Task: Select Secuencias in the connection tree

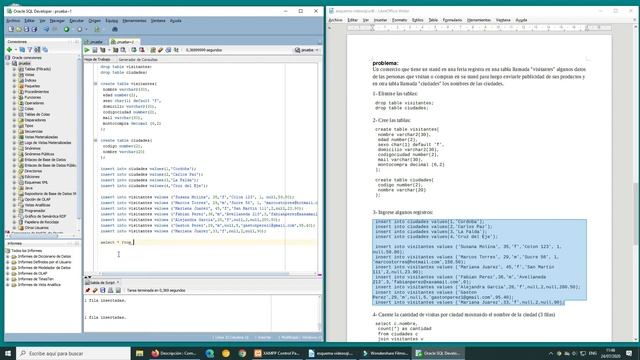Action: [33, 131]
